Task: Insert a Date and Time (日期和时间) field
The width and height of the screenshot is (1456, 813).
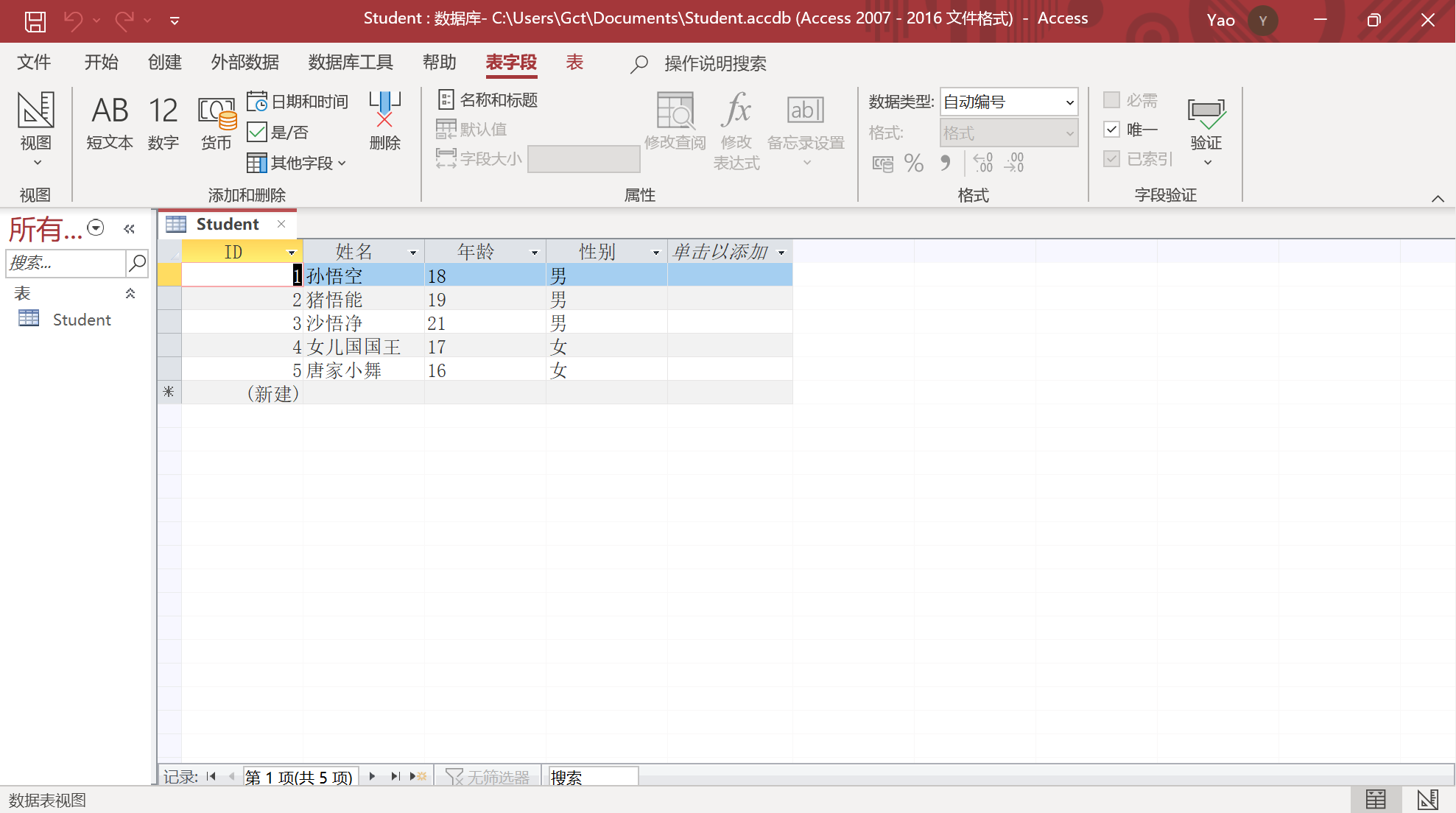Action: (x=298, y=102)
